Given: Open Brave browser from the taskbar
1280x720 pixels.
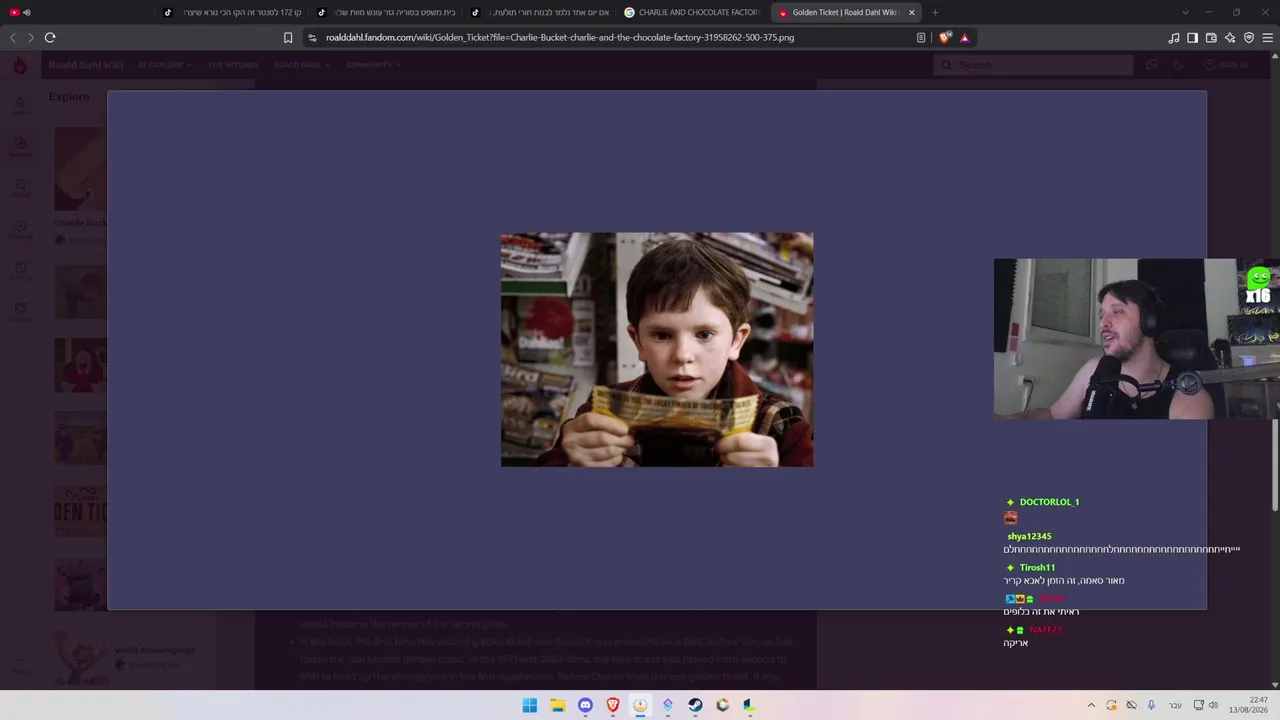Looking at the screenshot, I should (x=613, y=706).
